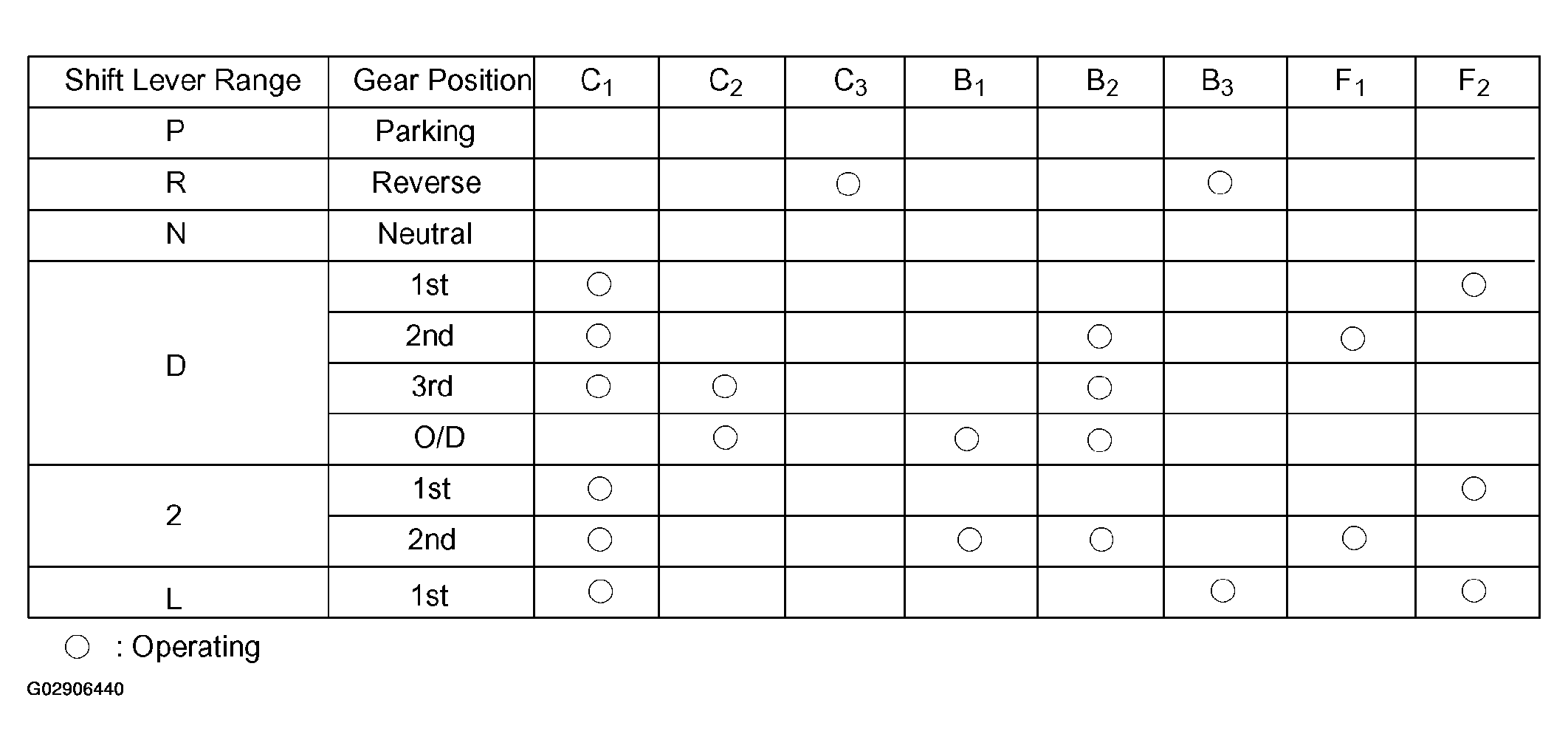Select the Gear Position header cell
The image size is (1568, 751).
431,82
